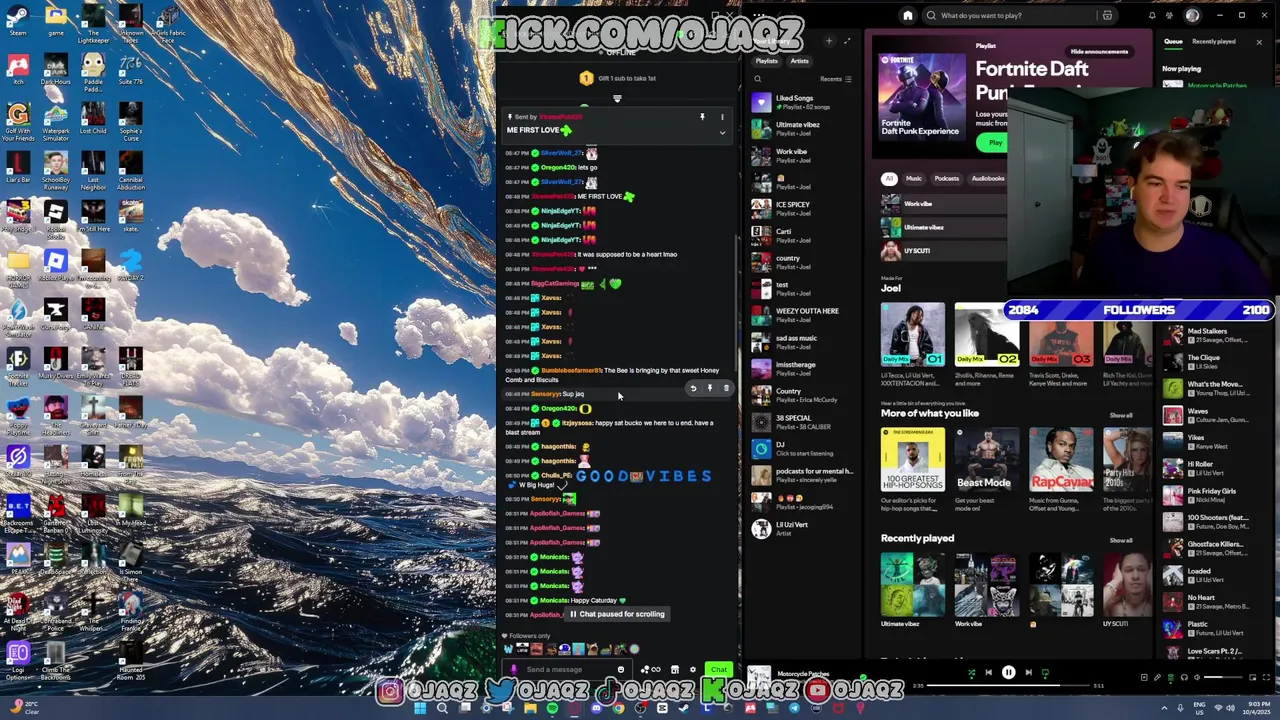Select the All filter chip
This screenshot has height=720, width=1280.
click(888, 179)
